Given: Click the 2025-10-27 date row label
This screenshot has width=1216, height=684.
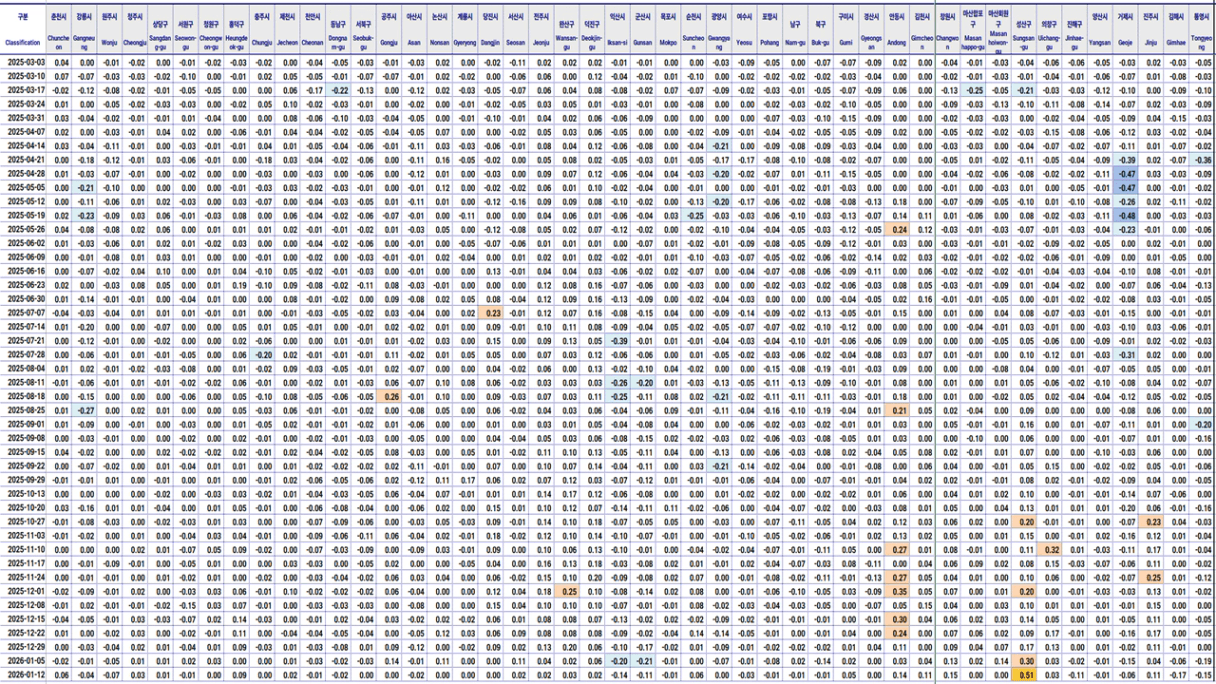Looking at the screenshot, I should 23,522.
